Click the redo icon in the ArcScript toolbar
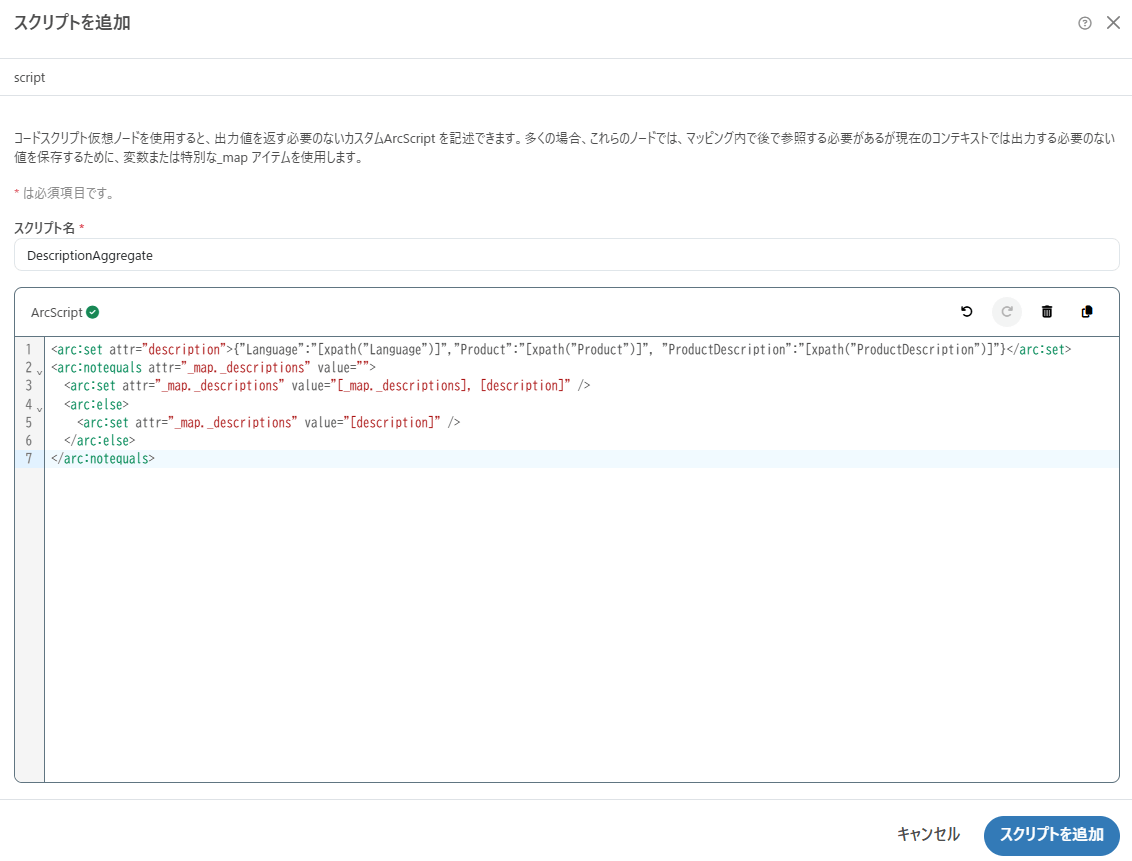The image size is (1132, 861). click(1006, 312)
